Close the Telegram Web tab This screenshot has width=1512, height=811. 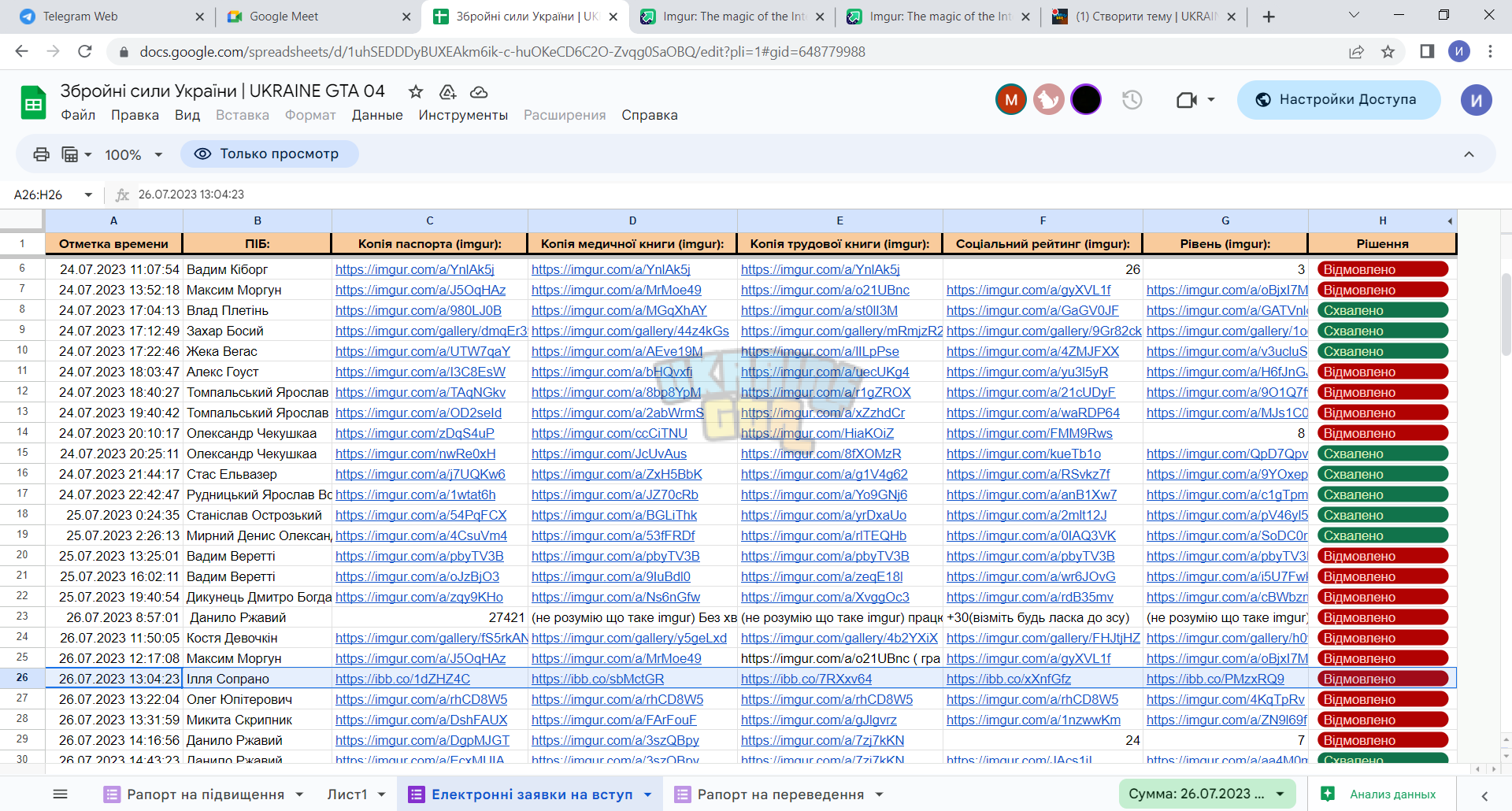(199, 17)
